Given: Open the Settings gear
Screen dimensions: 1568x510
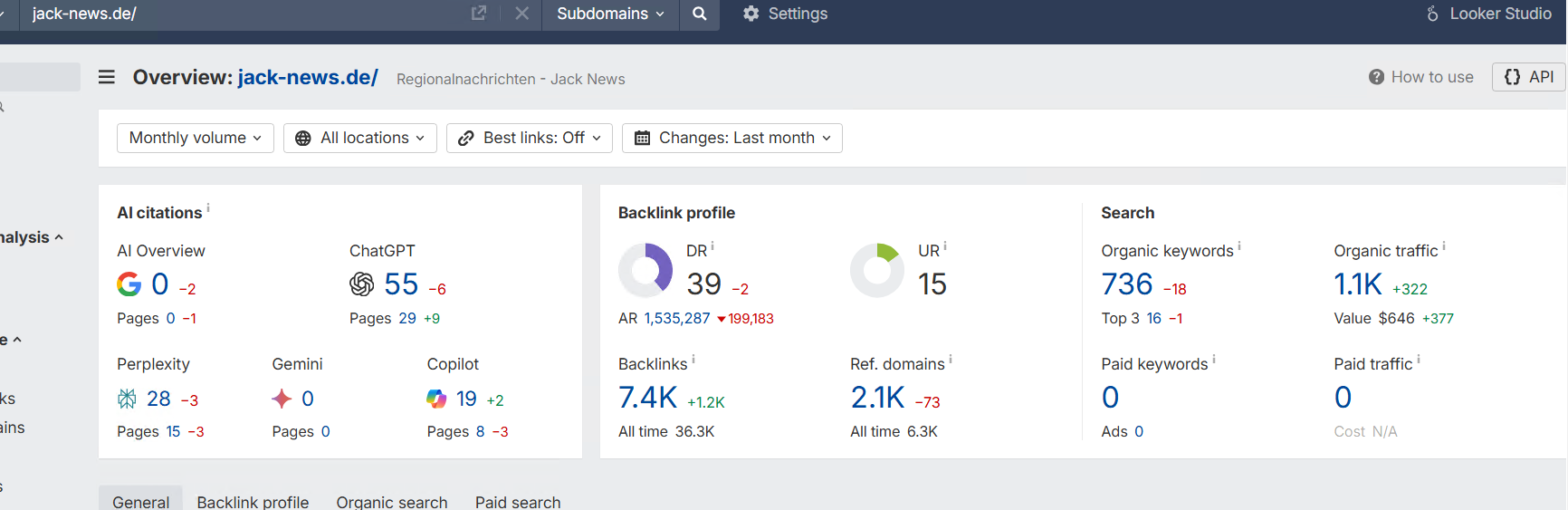Looking at the screenshot, I should pyautogui.click(x=751, y=14).
